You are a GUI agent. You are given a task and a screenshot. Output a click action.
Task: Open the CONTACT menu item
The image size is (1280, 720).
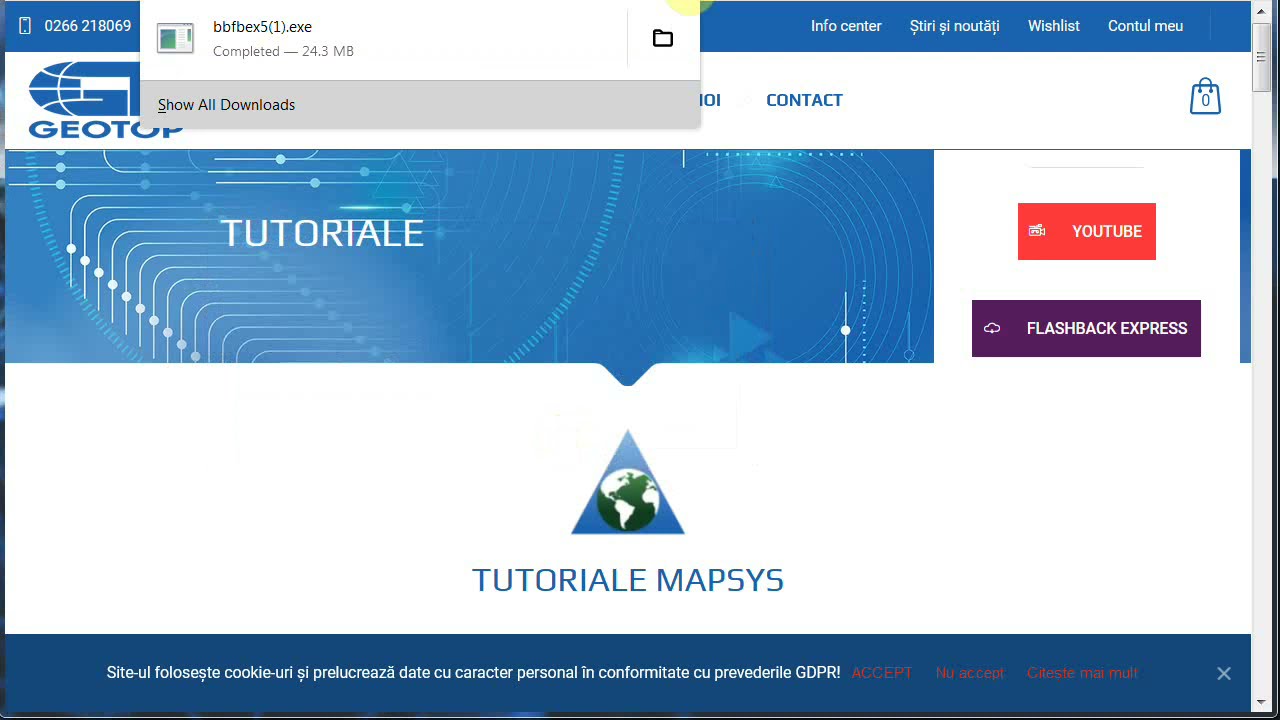pos(804,100)
